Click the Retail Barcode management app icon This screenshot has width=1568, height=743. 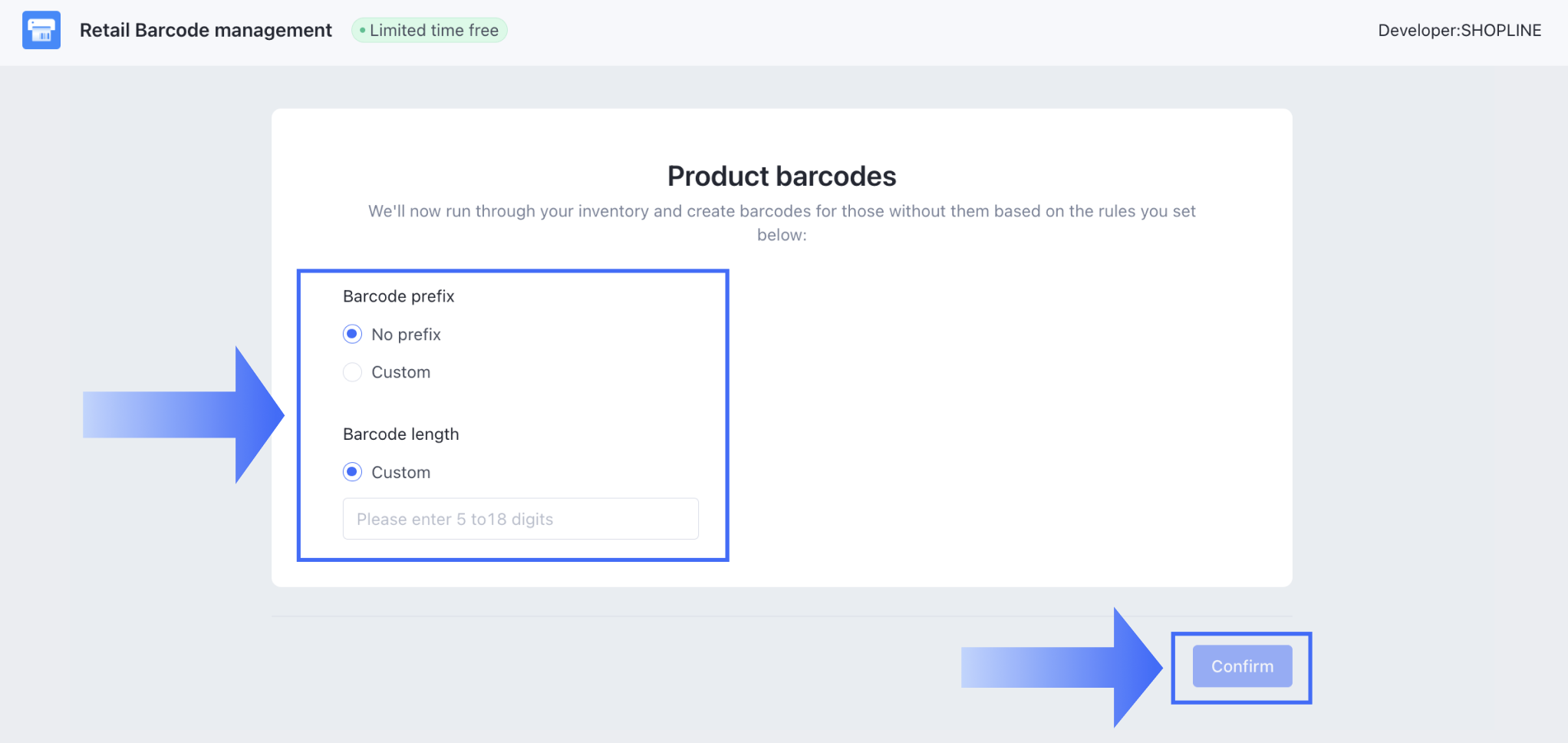point(41,31)
